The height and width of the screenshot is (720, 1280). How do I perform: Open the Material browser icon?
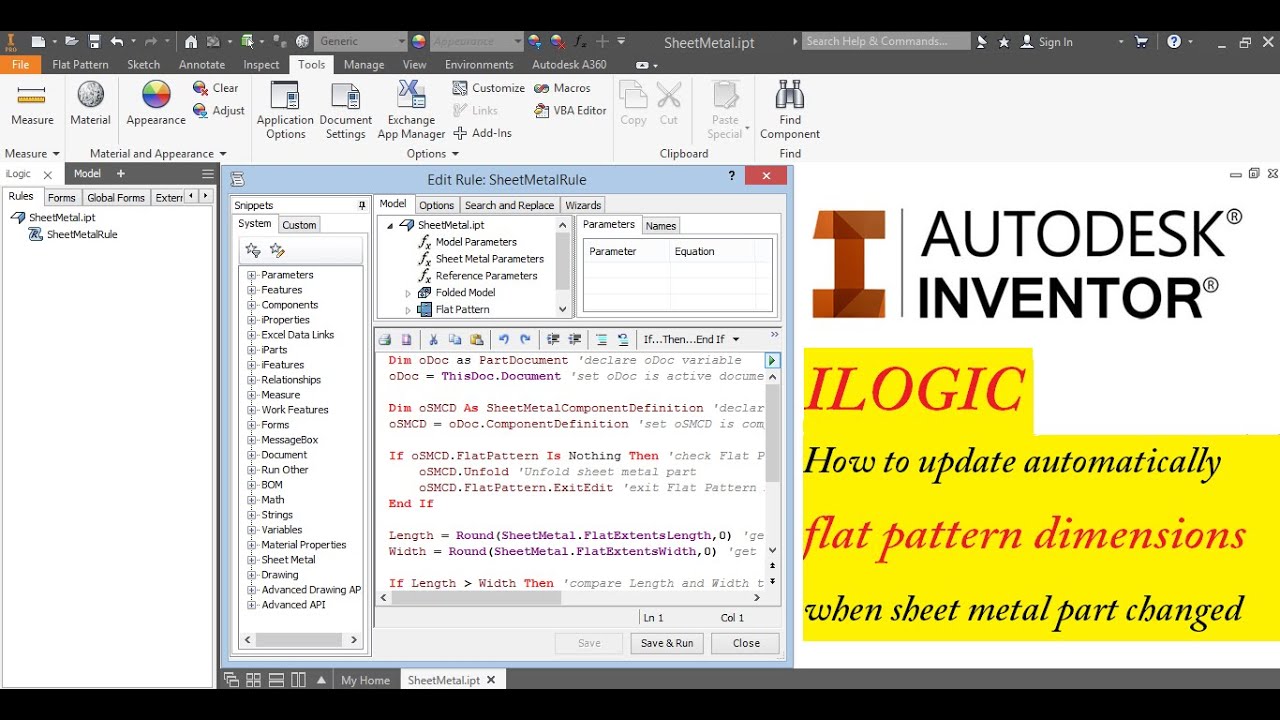pos(91,95)
